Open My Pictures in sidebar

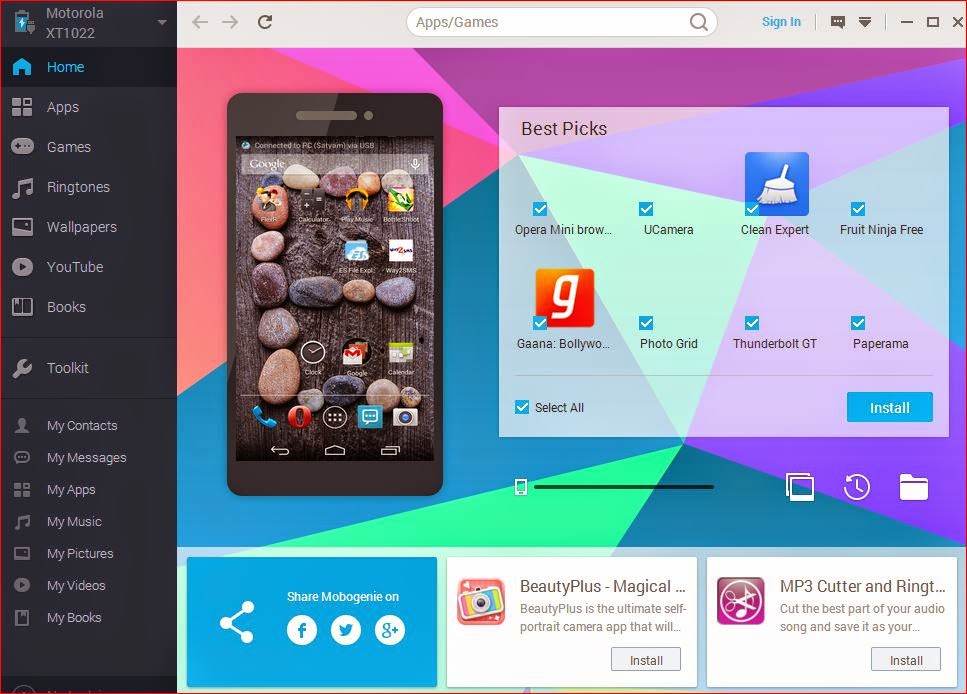click(89, 553)
